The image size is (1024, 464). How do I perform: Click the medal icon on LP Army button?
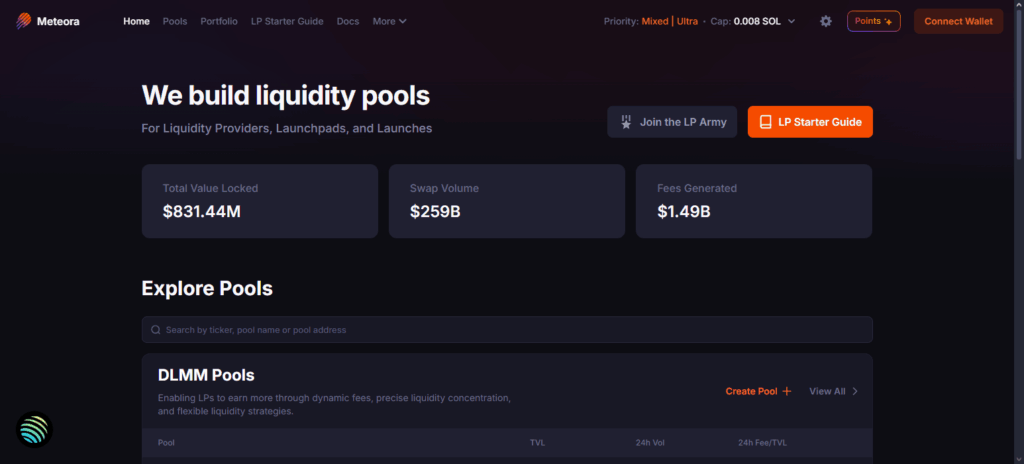[626, 122]
